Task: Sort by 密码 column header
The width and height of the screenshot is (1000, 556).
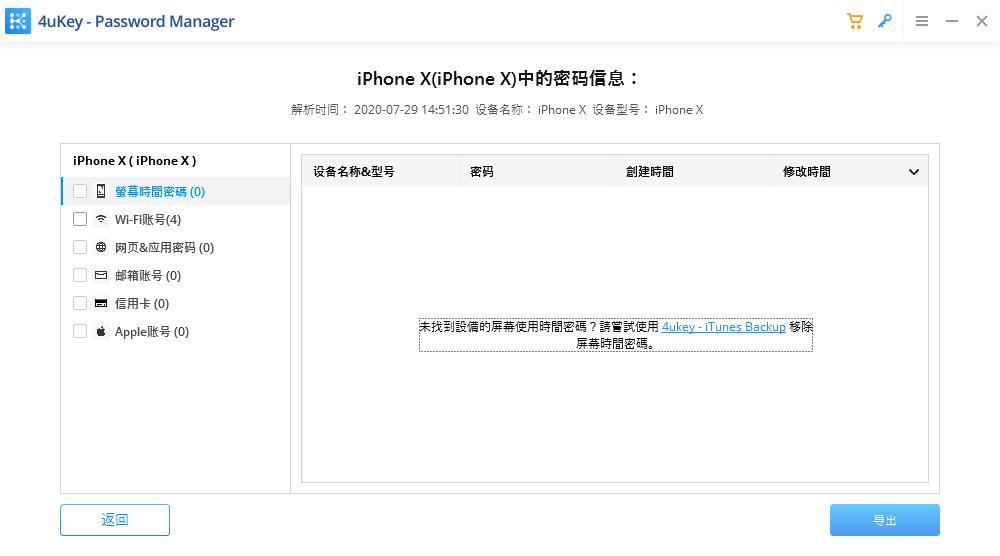Action: click(537, 172)
